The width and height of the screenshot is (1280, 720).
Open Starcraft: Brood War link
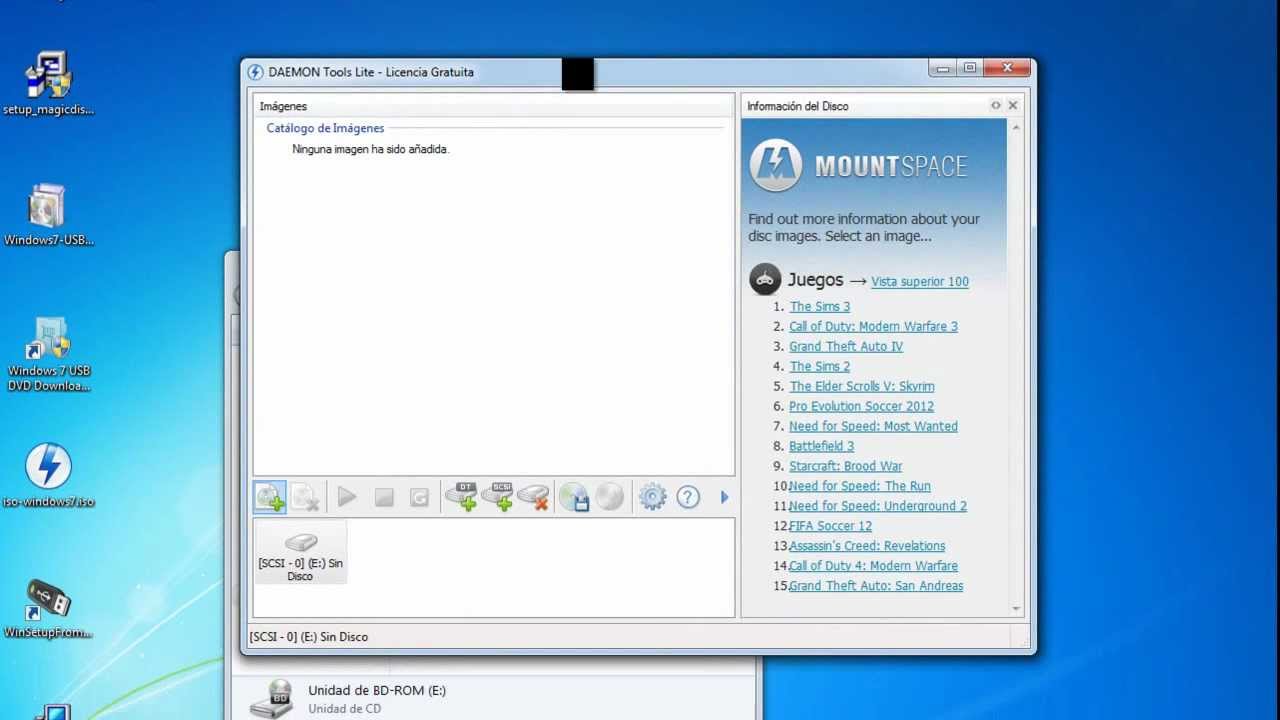(845, 467)
